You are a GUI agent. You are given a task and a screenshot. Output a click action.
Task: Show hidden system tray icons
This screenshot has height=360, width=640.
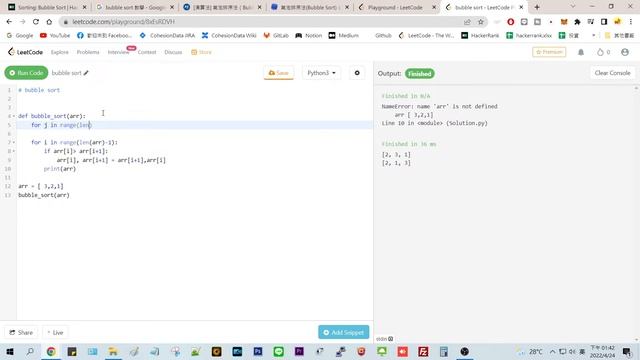[552, 351]
